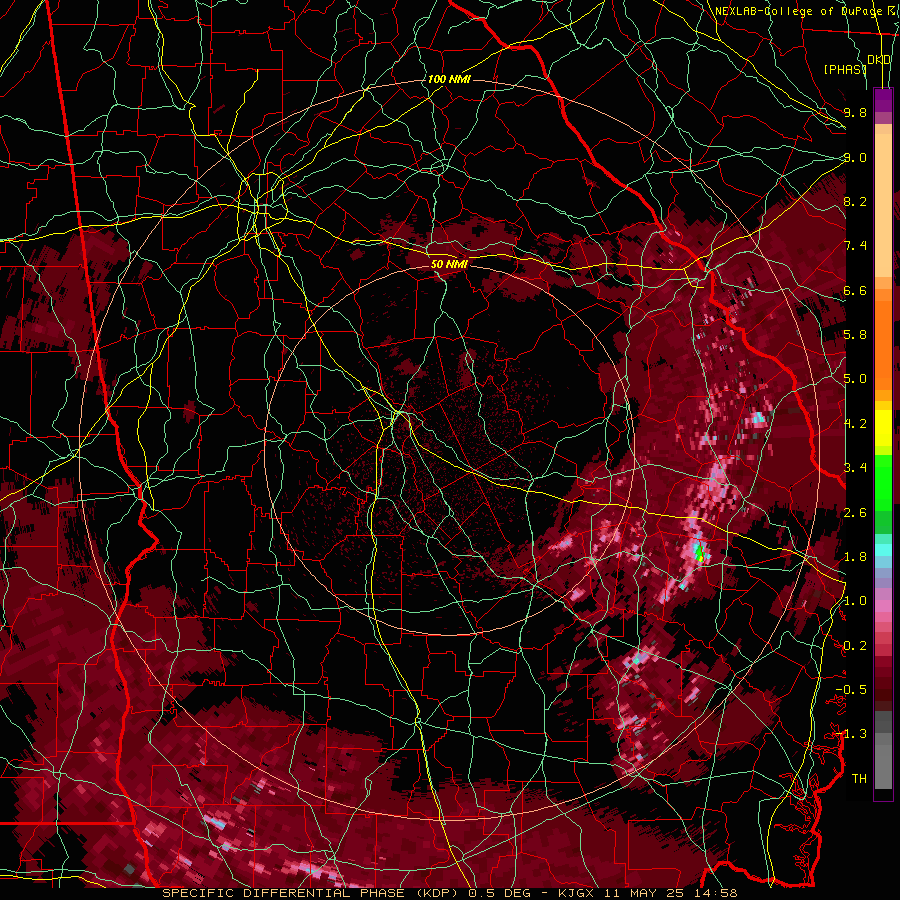Click the bright green-yellow KDP core pixel
900x900 pixels.
coord(699,554)
